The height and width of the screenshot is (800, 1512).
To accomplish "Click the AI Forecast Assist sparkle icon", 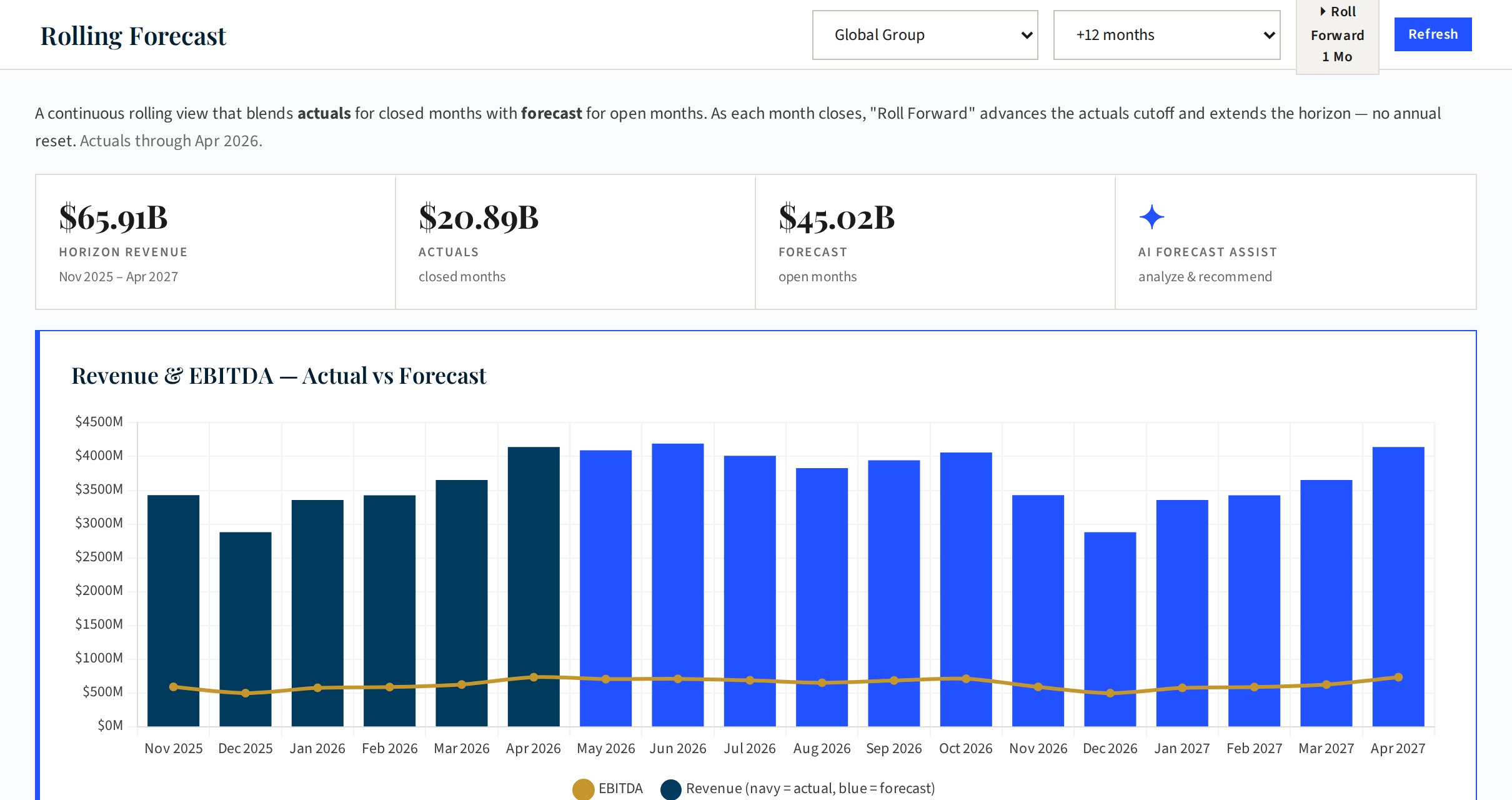I will point(1151,217).
